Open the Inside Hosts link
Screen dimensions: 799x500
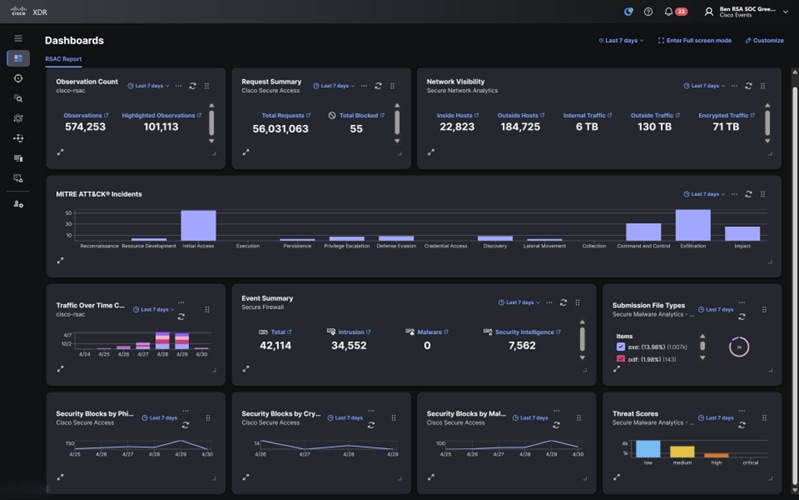tap(457, 115)
